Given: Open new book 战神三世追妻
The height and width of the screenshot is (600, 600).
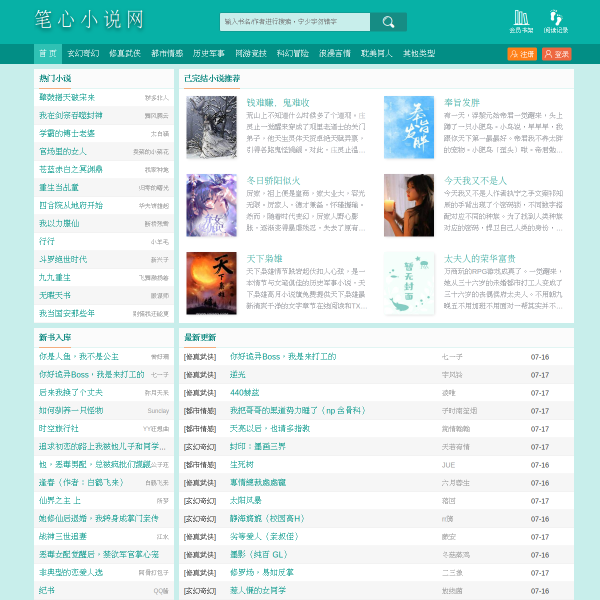Looking at the screenshot, I should coord(63,536).
